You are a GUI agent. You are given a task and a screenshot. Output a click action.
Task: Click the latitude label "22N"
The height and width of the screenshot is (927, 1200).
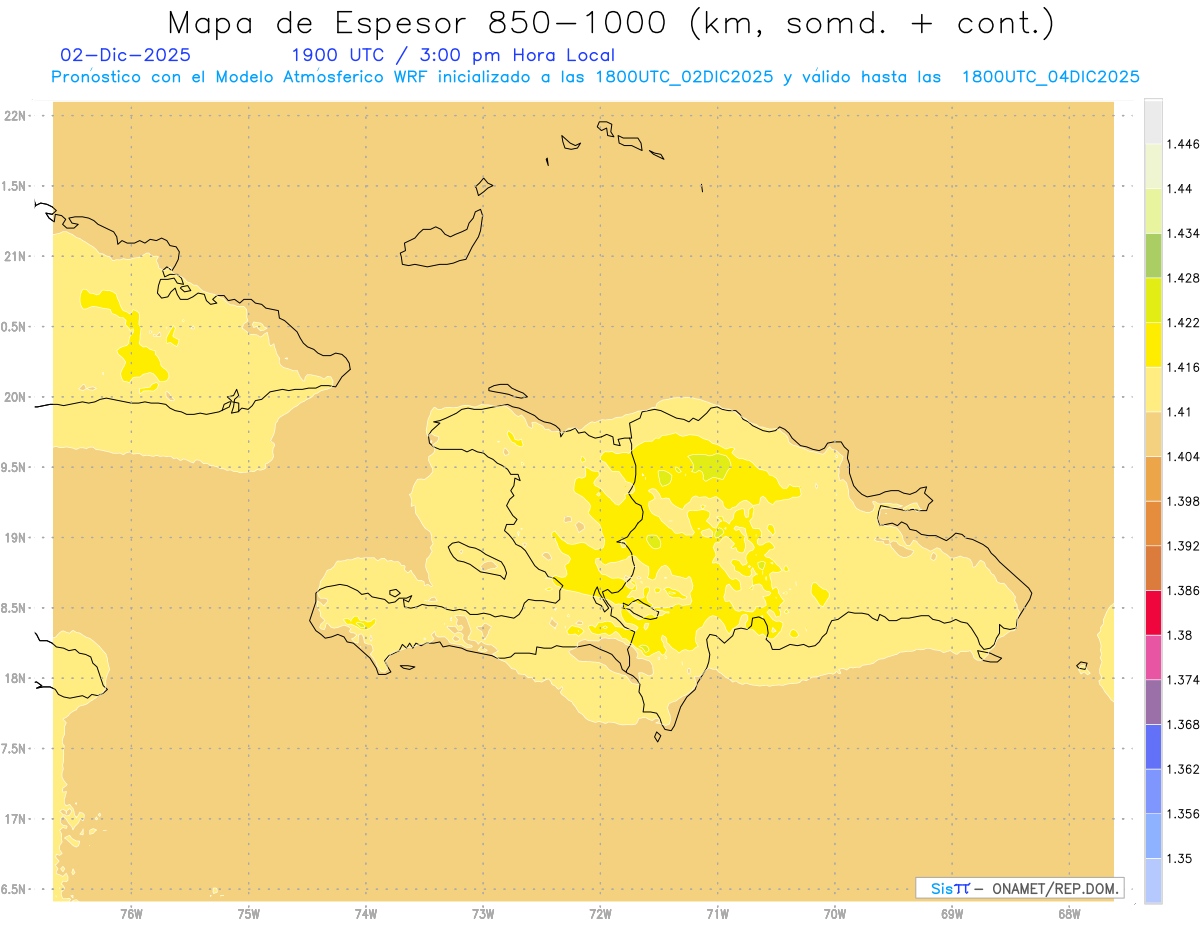[14, 116]
